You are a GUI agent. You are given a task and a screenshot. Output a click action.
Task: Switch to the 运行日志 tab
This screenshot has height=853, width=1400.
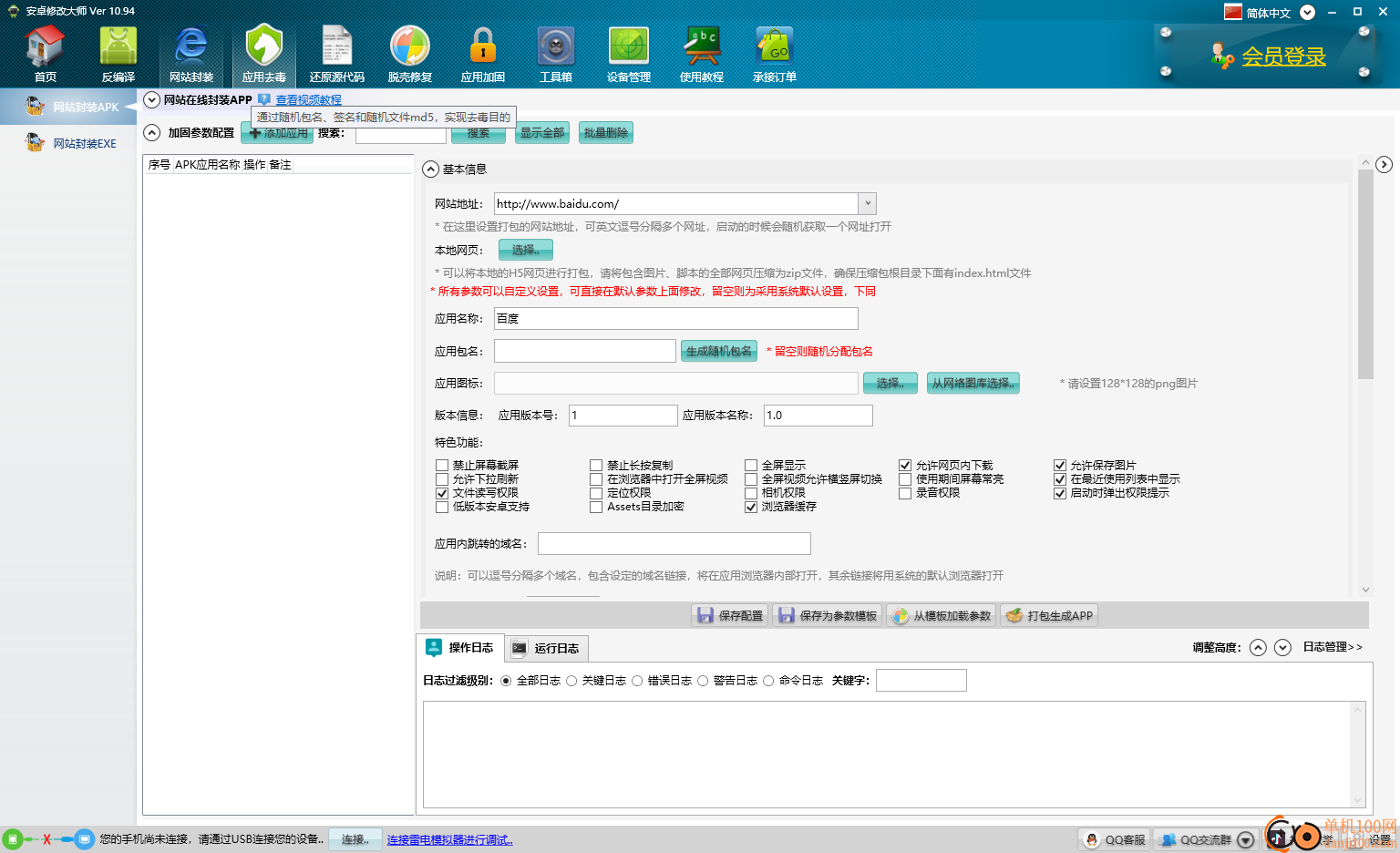(547, 648)
